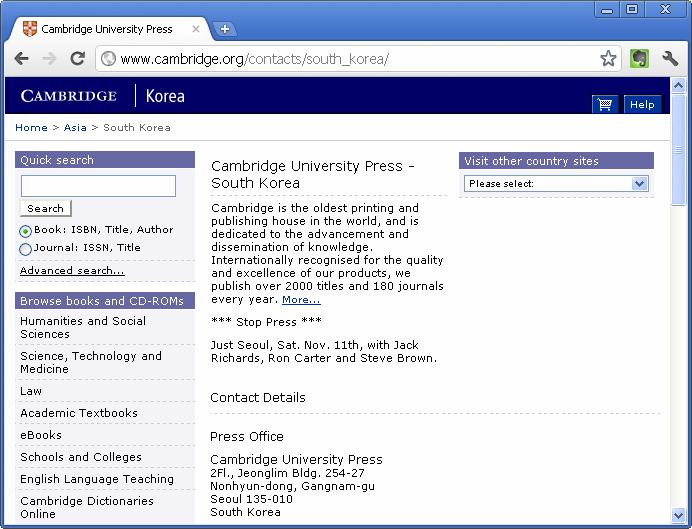This screenshot has height=529, width=692.
Task: Reload the page with refresh icon
Action: tap(78, 58)
